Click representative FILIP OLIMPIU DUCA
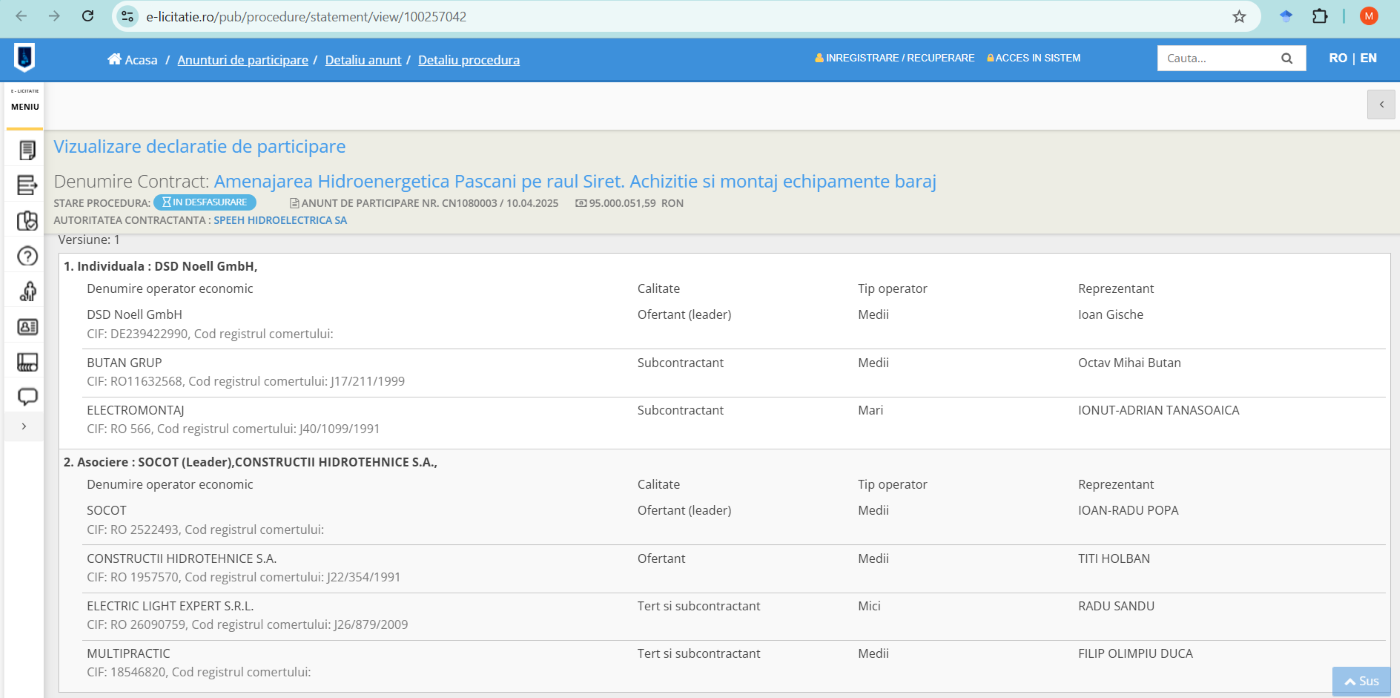The height and width of the screenshot is (698, 1400). coord(1135,654)
